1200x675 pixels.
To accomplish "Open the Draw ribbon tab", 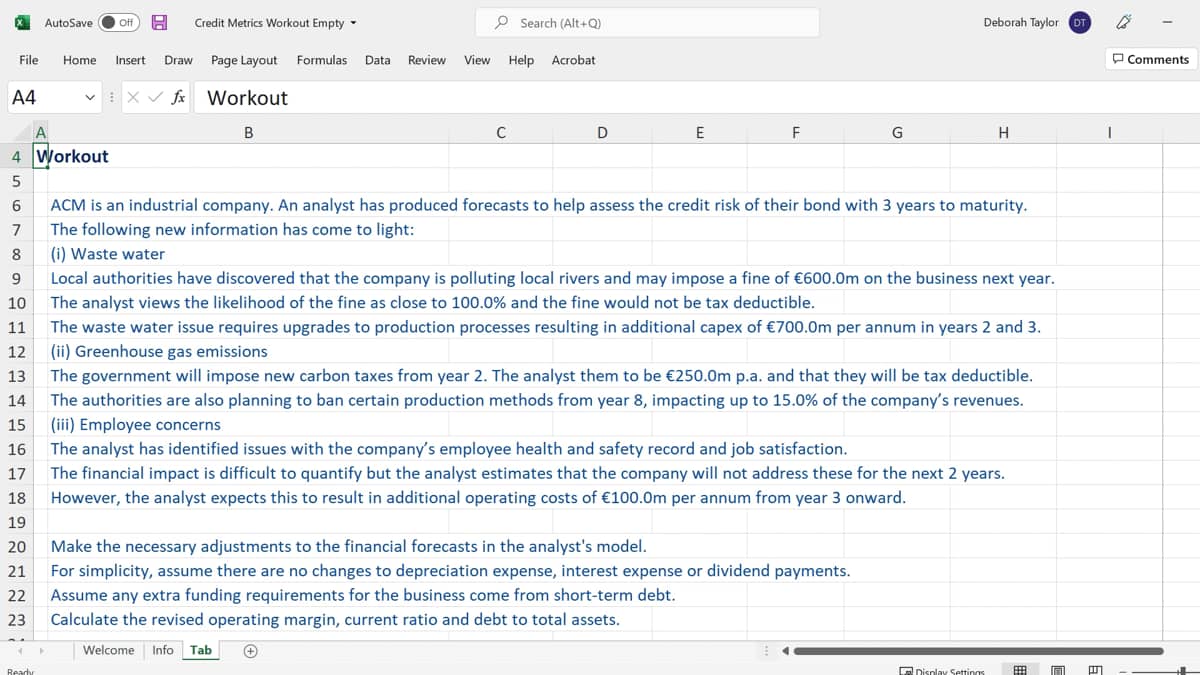I will click(178, 60).
